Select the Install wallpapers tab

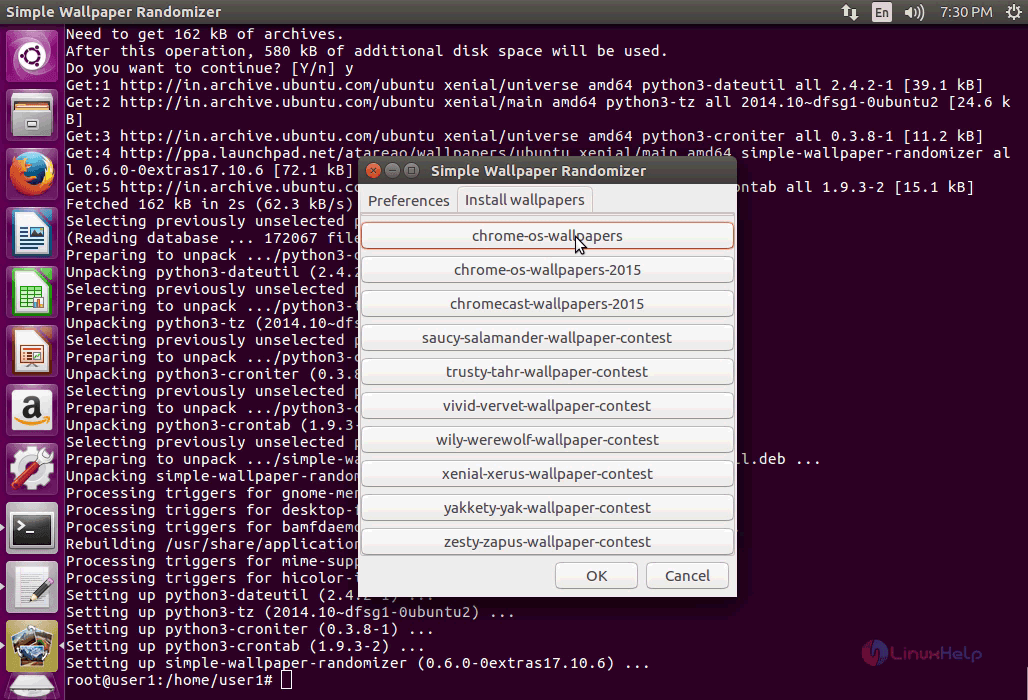pos(524,200)
